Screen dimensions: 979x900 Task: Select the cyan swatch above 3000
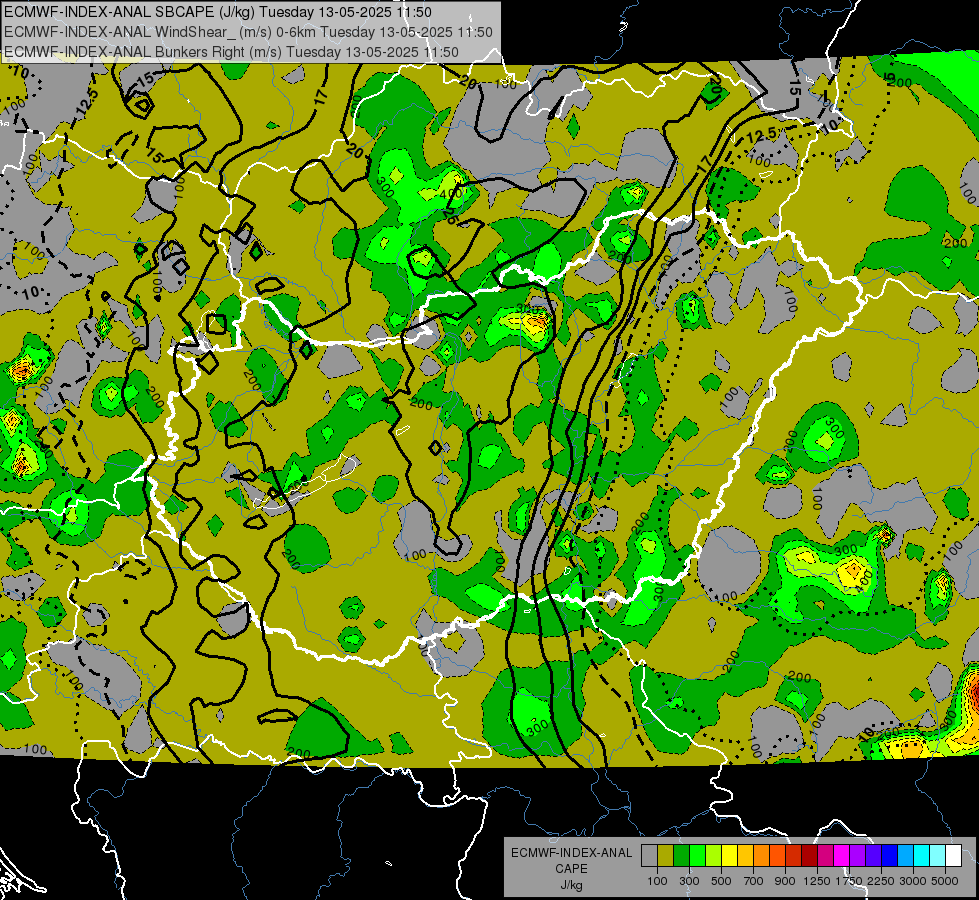coord(922,856)
